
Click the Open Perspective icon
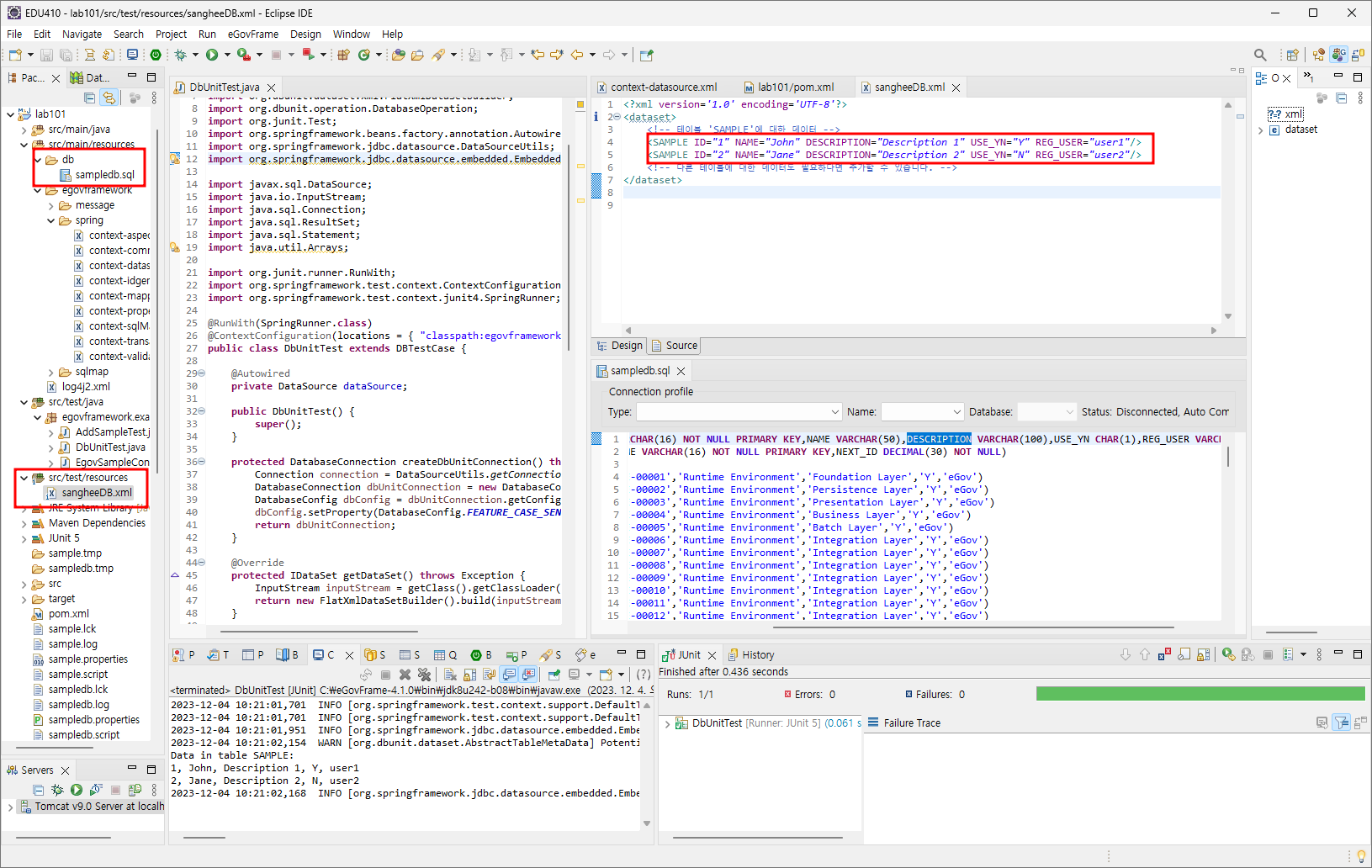[1292, 55]
